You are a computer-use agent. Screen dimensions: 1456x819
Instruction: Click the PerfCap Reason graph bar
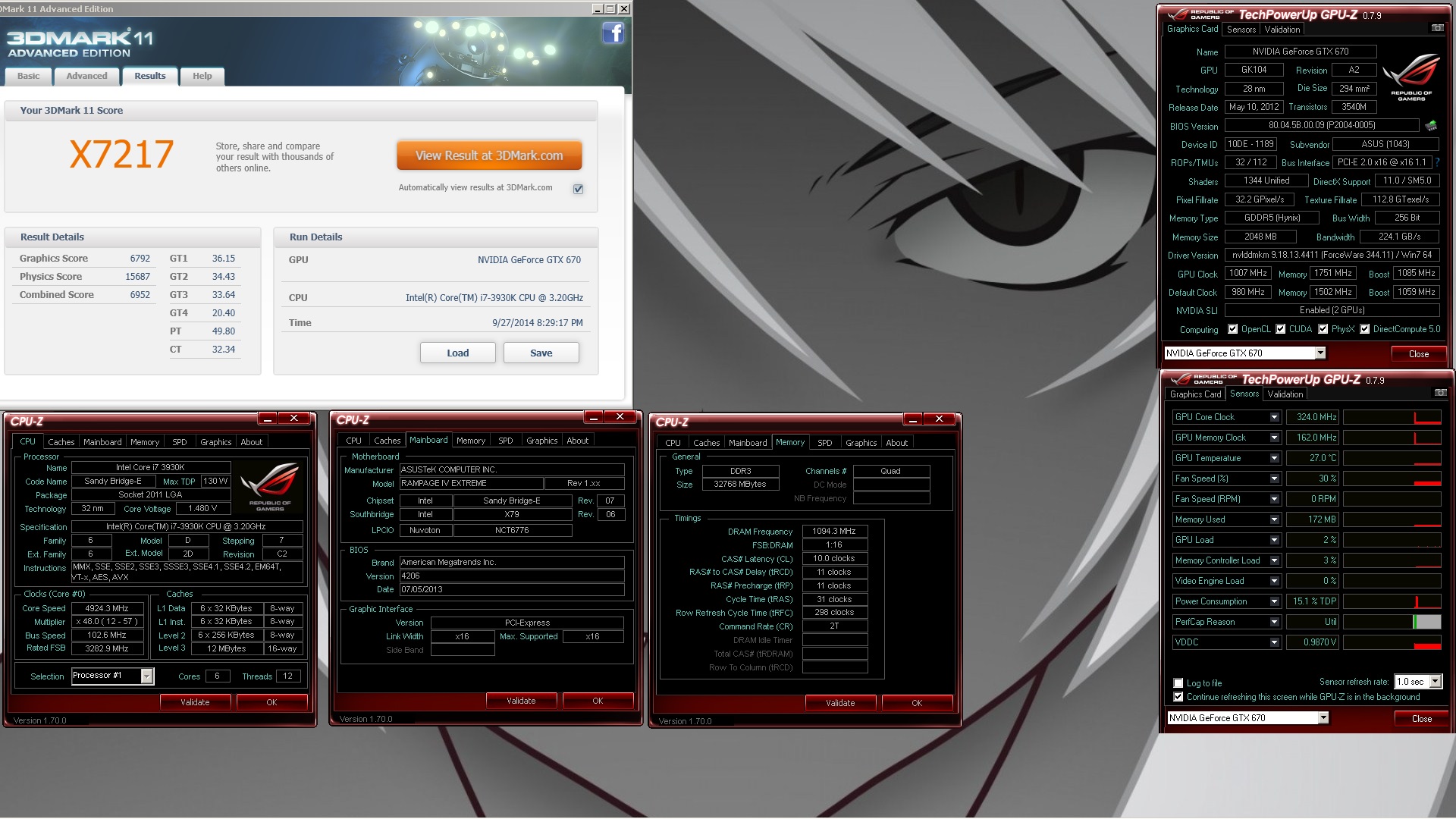(1392, 622)
